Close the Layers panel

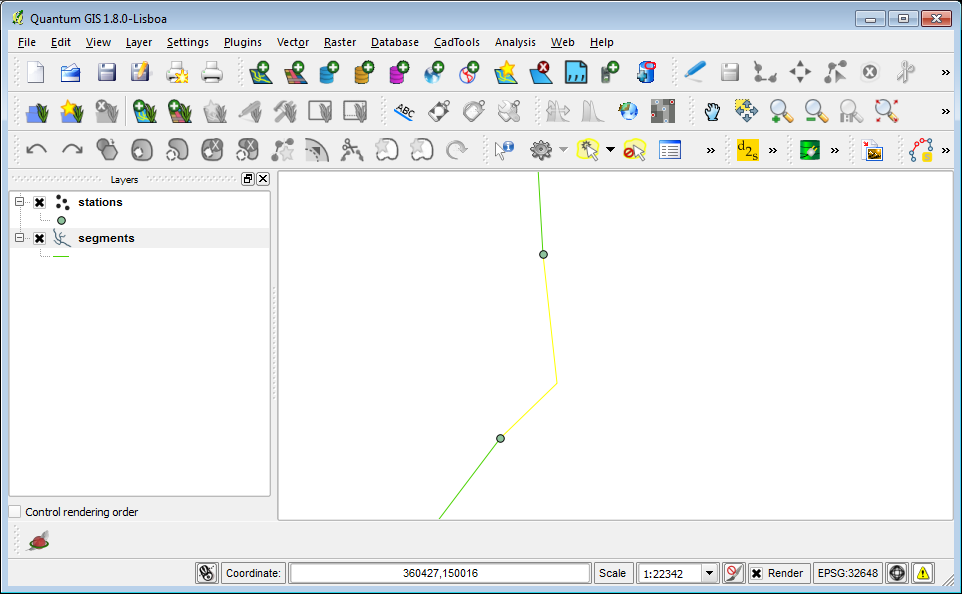coord(263,179)
